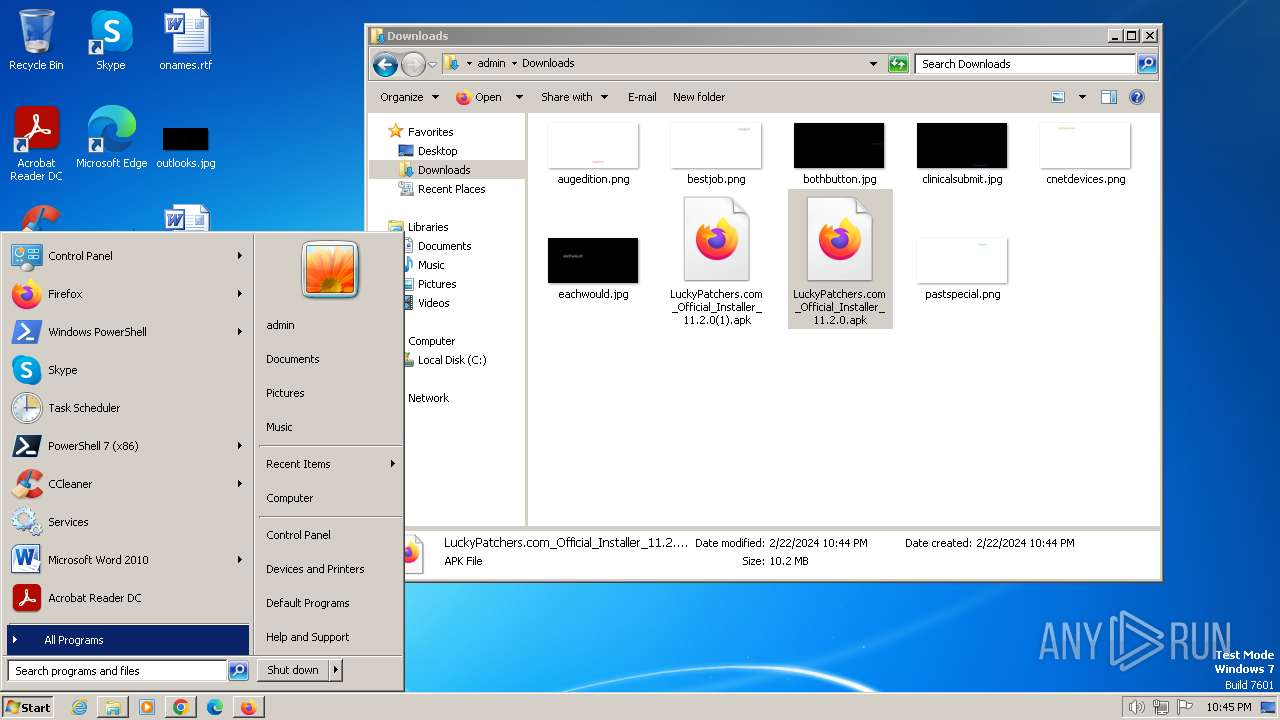Click the Explorer Back navigation button
The image size is (1280, 720).
tap(385, 64)
